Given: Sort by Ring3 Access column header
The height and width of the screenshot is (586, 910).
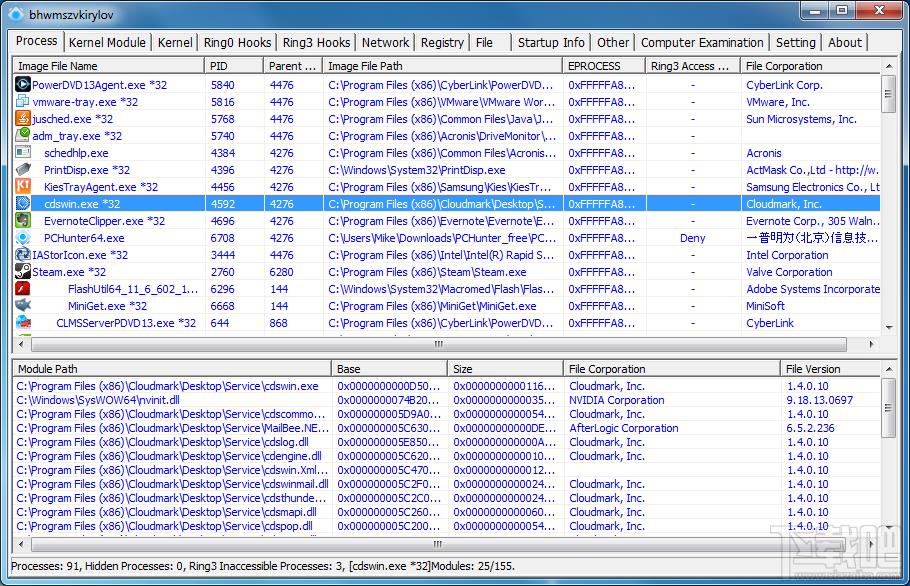Looking at the screenshot, I should coord(693,66).
